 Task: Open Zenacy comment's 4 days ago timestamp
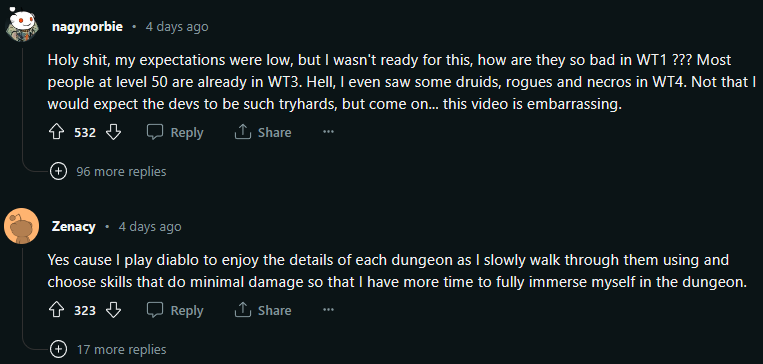point(150,227)
